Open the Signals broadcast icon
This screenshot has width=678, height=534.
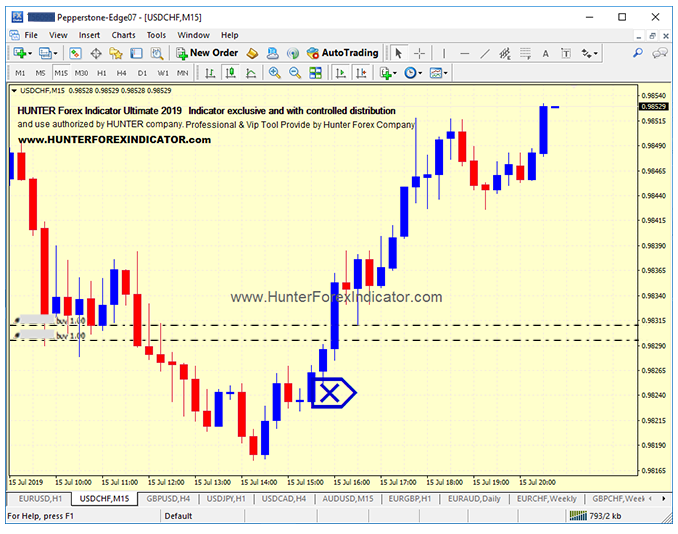[293, 53]
